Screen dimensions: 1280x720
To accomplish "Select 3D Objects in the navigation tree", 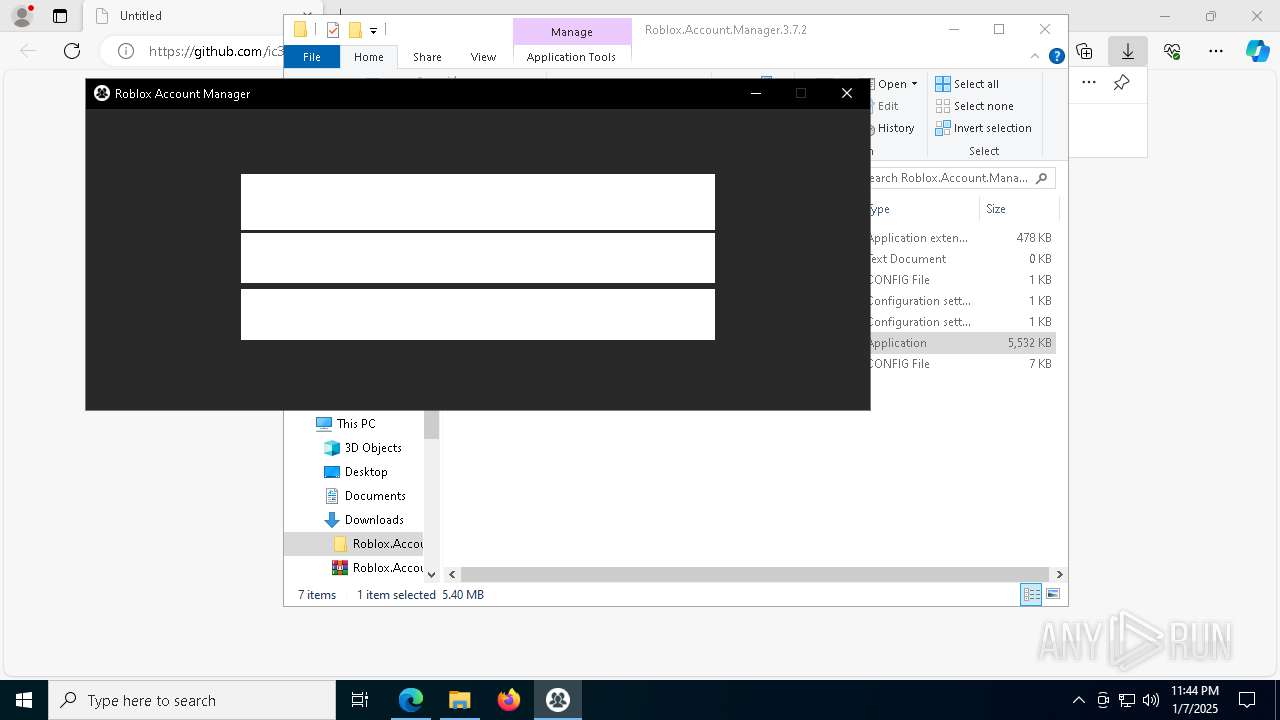I will point(362,448).
